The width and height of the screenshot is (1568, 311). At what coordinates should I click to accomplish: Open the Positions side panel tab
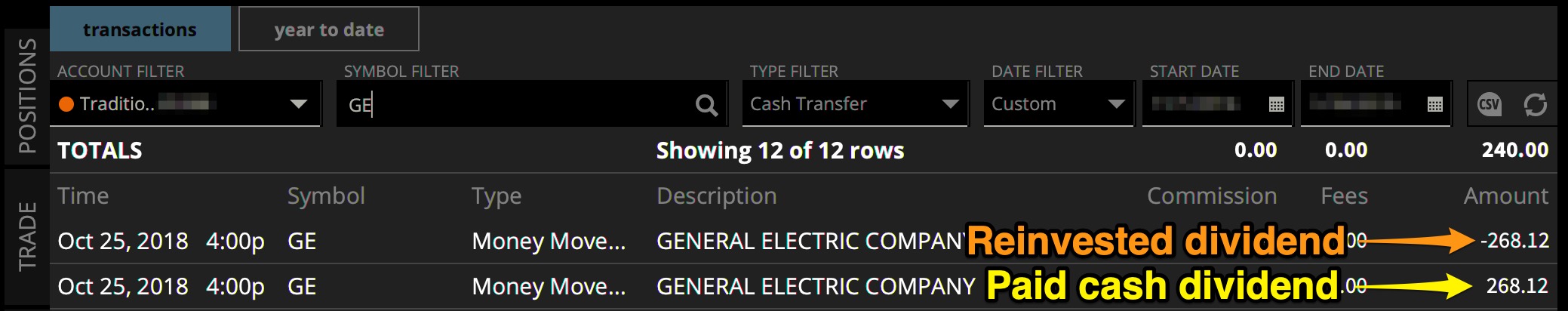point(27,96)
